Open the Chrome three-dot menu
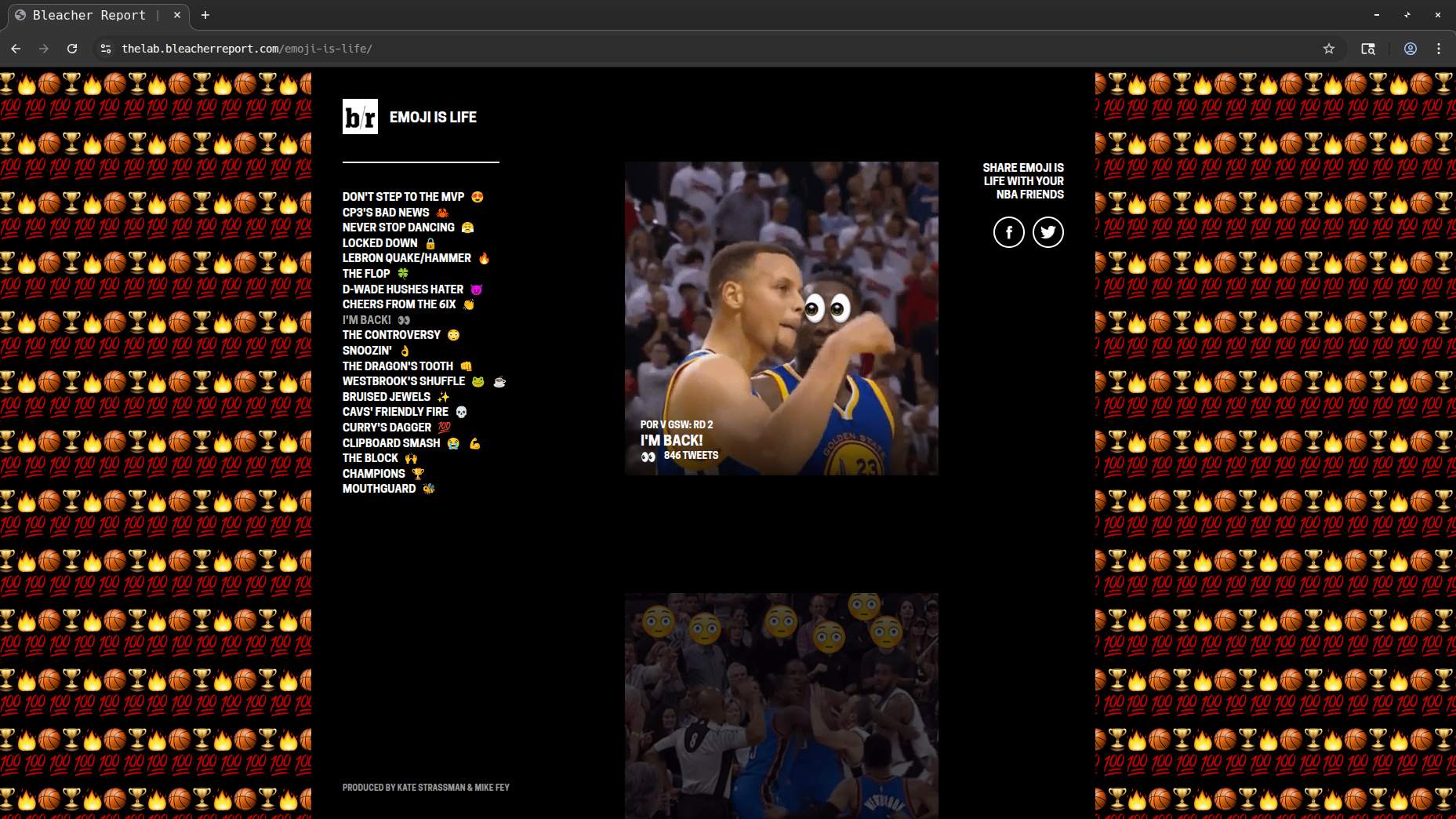 (x=1440, y=48)
